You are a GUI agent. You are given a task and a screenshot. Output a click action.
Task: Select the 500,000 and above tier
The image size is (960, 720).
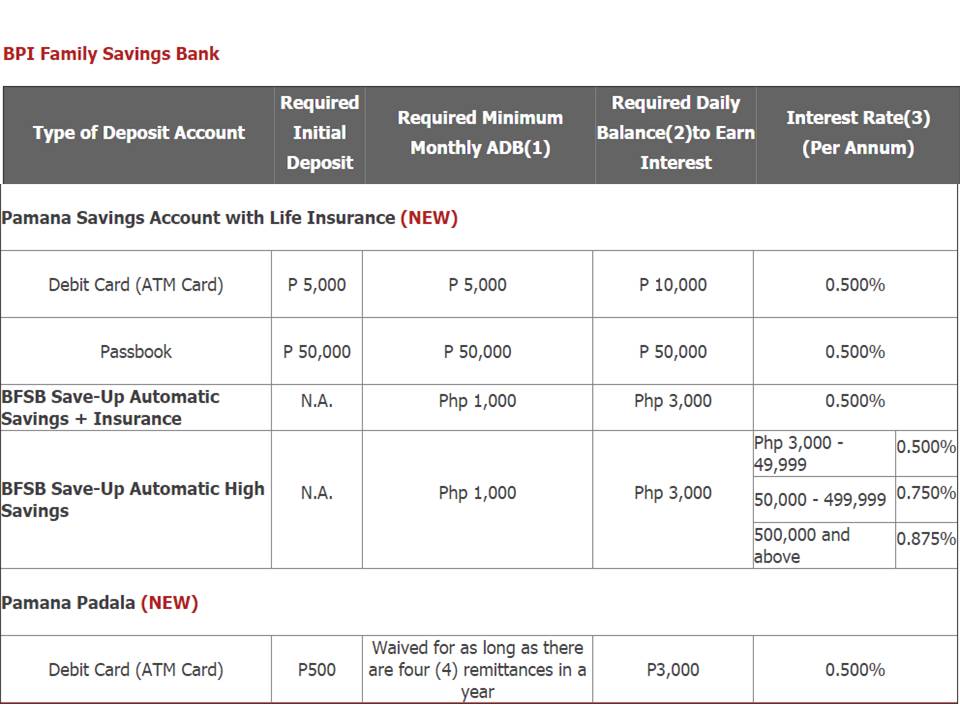(802, 546)
